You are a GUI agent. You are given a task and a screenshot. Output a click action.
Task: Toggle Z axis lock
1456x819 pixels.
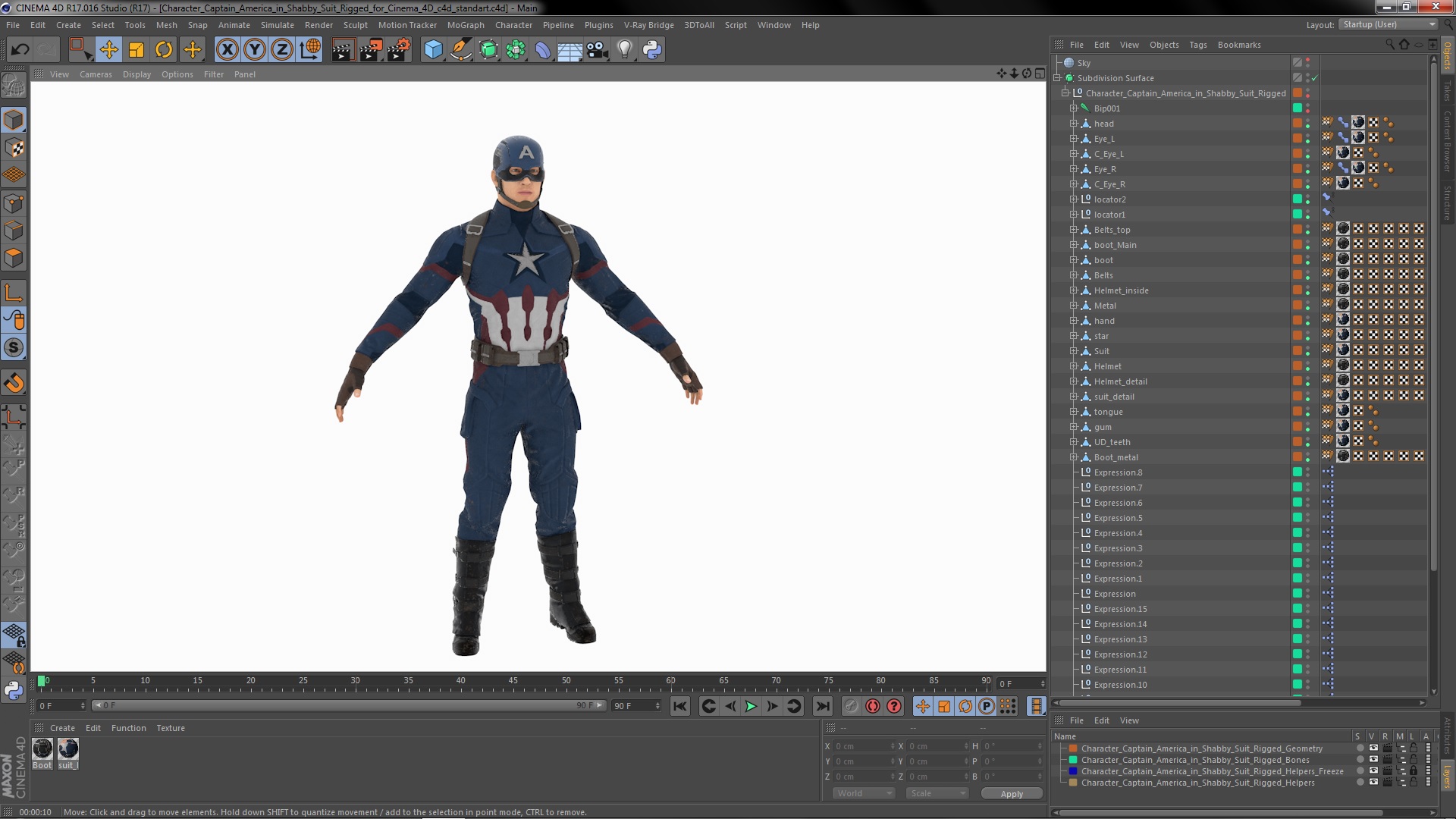282,50
